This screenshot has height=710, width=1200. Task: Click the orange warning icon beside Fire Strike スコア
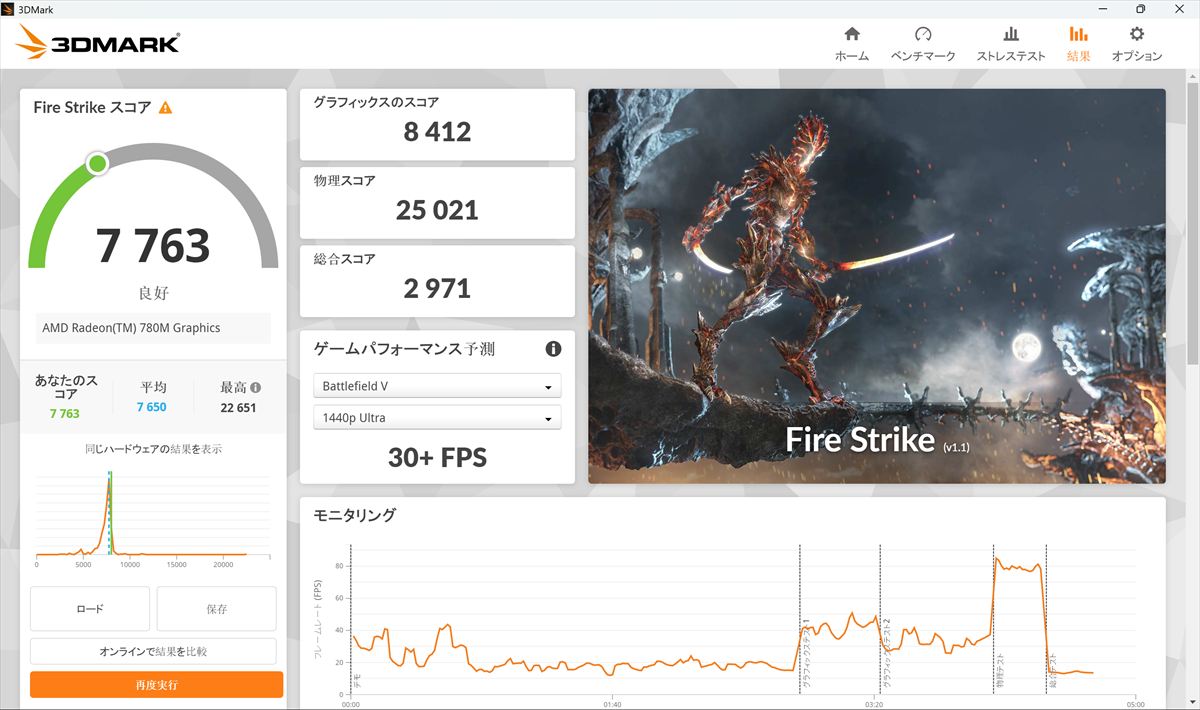(165, 107)
